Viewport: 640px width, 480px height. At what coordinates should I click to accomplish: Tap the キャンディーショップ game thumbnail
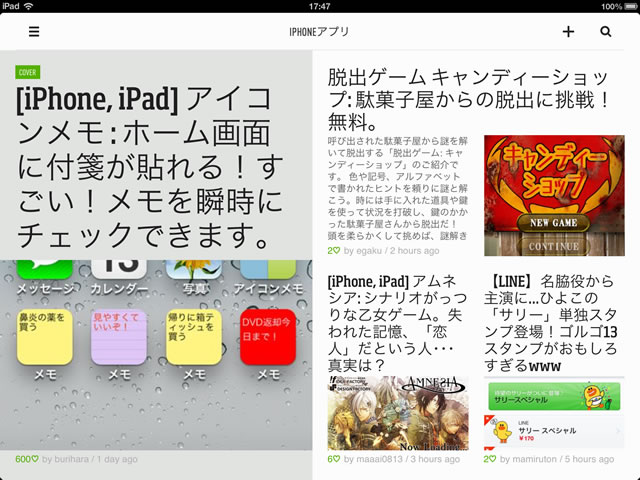(554, 196)
